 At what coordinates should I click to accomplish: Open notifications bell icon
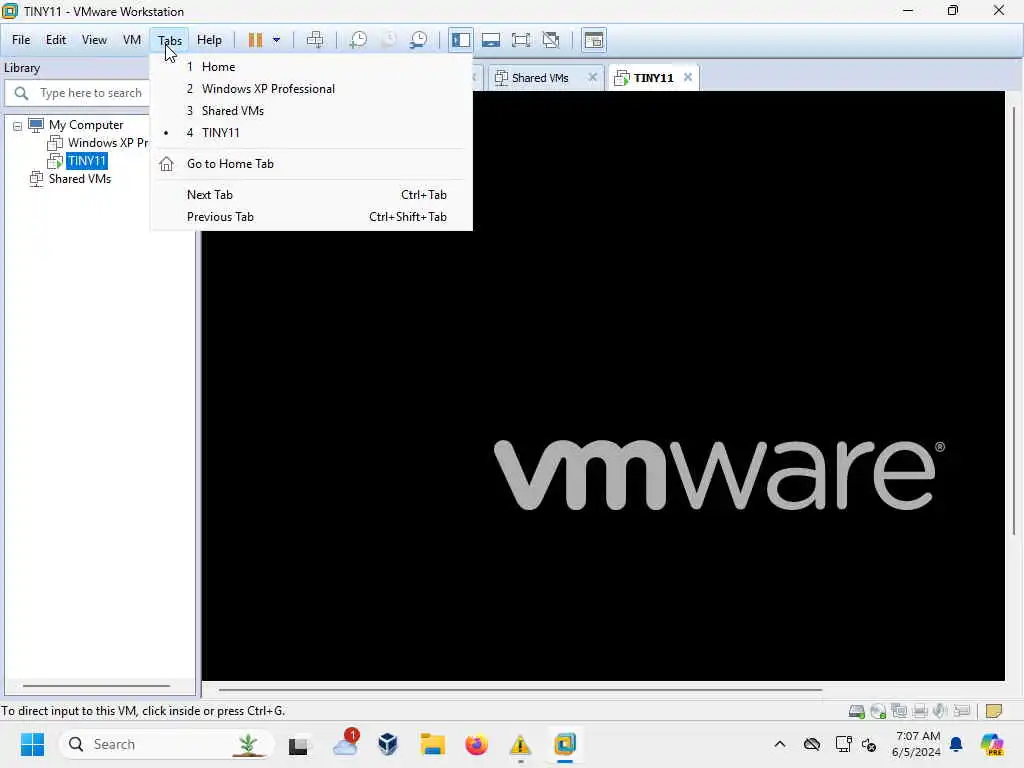point(956,744)
